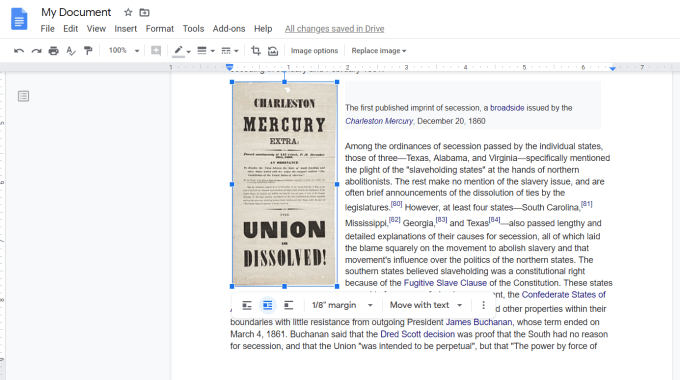Screen dimensions: 680x380
Task: Expand border dash dropdown arrow
Action: click(236, 51)
